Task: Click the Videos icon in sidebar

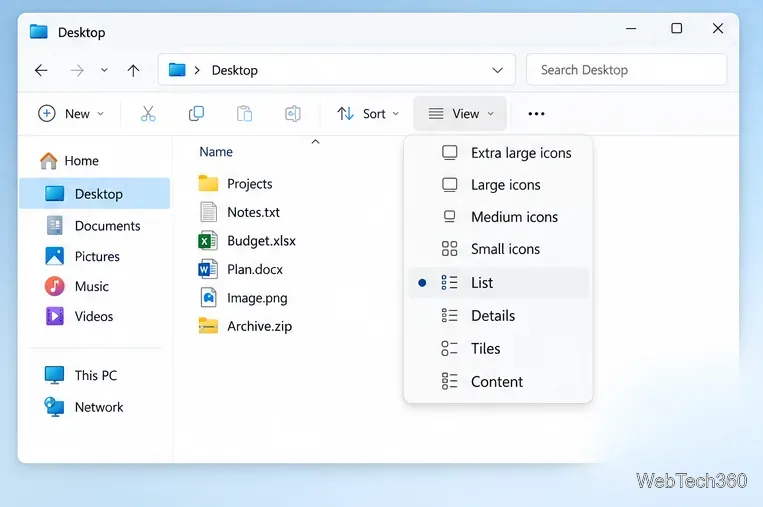Action: tap(54, 316)
